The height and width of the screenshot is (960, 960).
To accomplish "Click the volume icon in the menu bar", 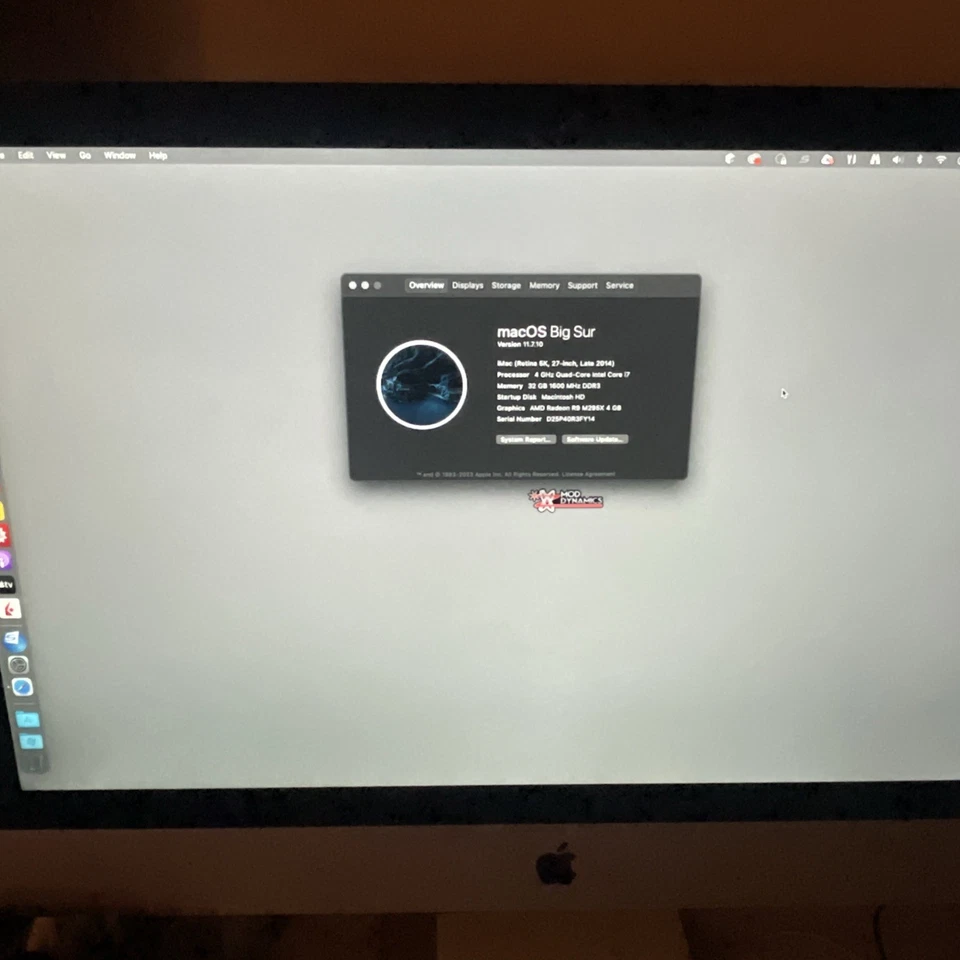I will pos(897,160).
